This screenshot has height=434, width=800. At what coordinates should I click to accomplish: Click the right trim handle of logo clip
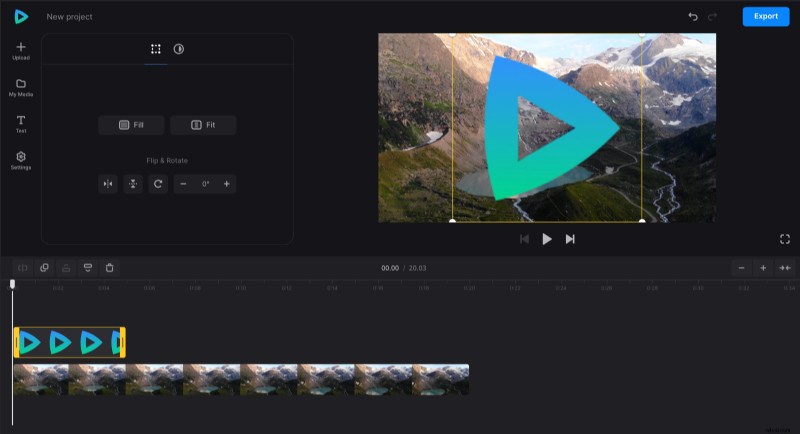coord(122,342)
